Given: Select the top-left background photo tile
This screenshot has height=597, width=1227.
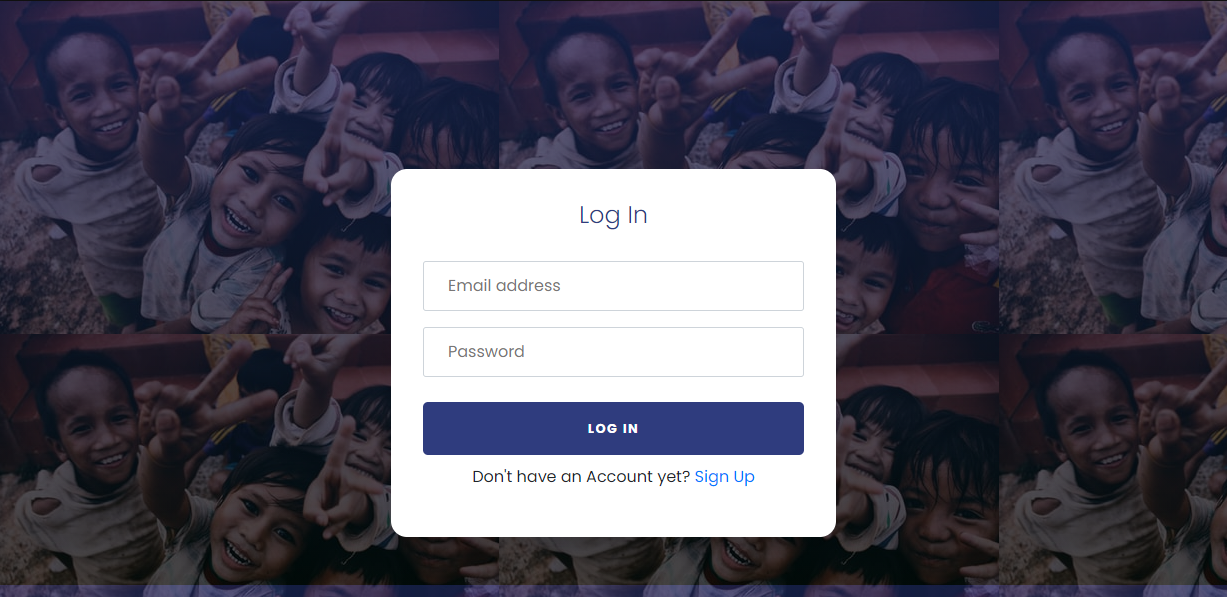Looking at the screenshot, I should (x=250, y=167).
